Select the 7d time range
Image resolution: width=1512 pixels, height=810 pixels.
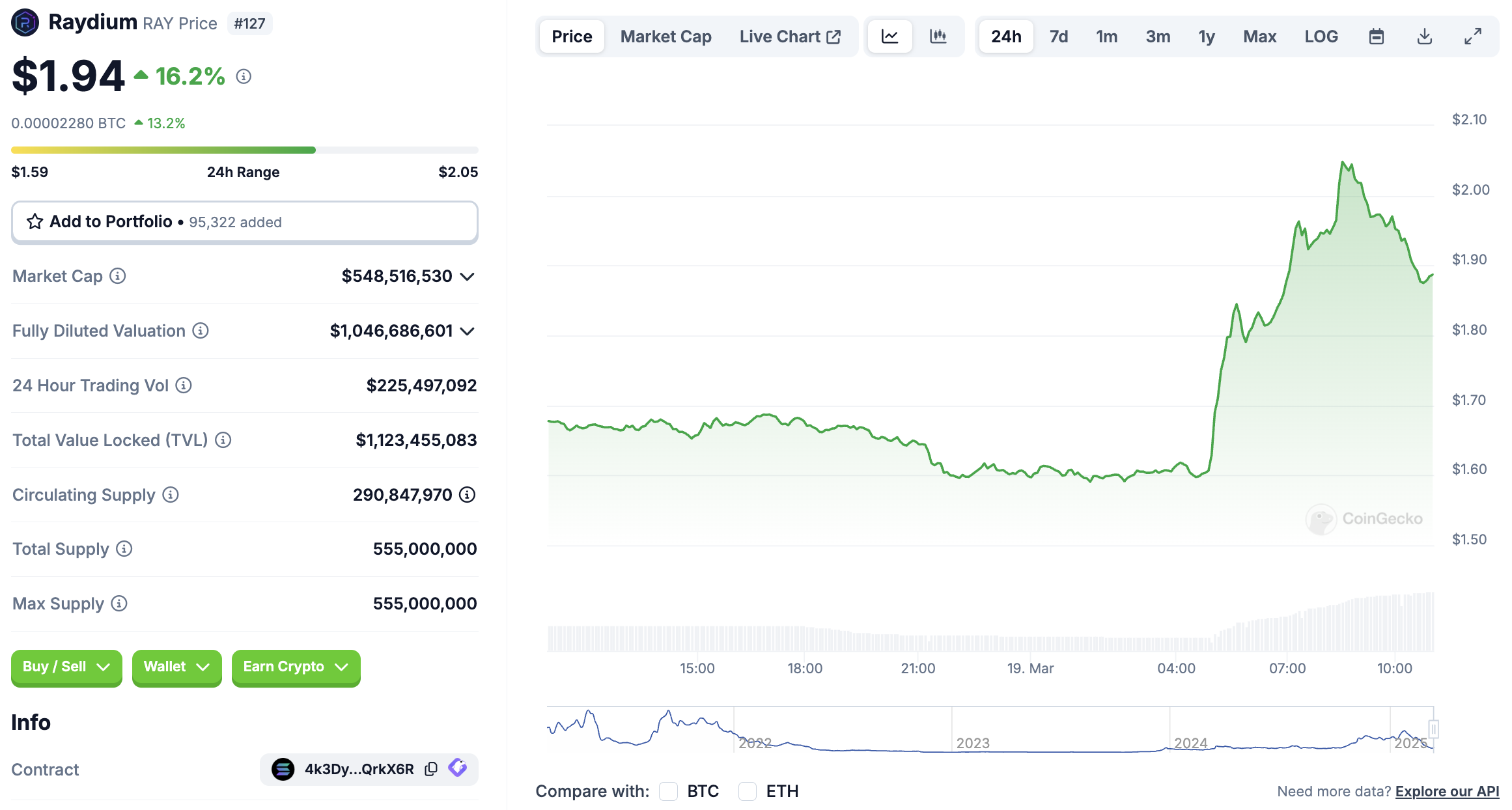tap(1058, 36)
